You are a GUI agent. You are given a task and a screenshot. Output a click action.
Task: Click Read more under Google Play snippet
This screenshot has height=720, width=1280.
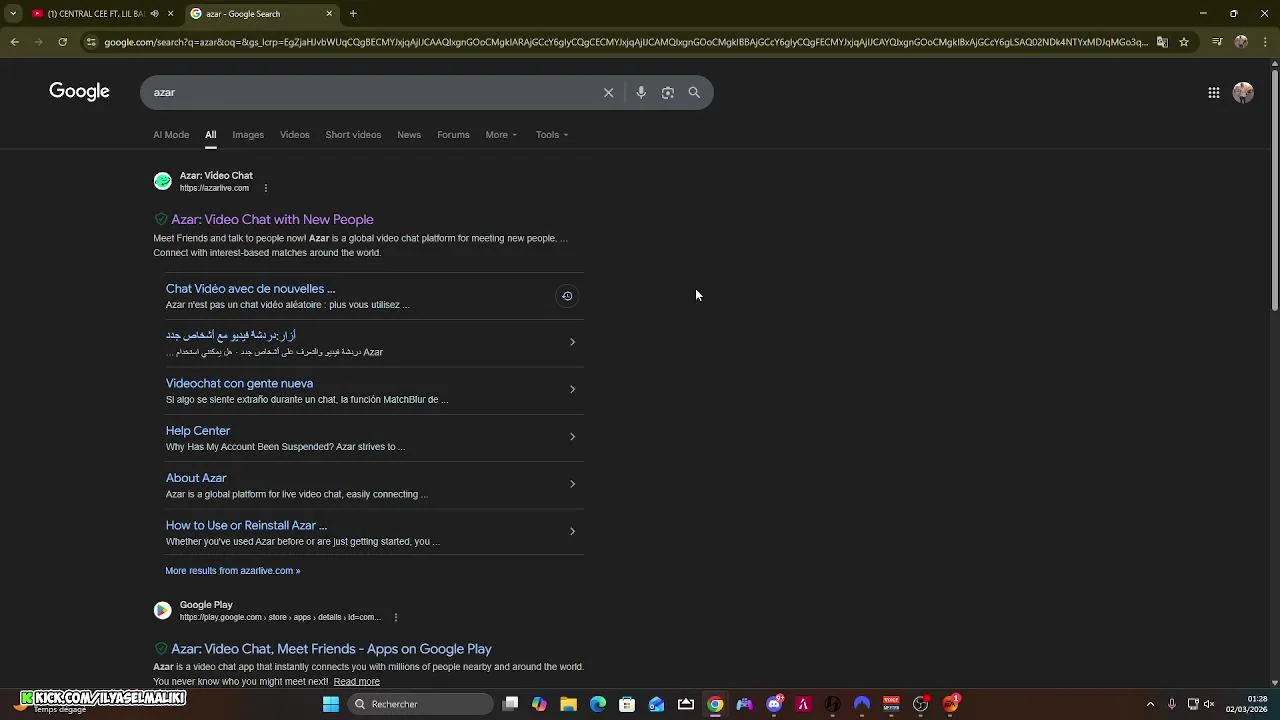356,681
